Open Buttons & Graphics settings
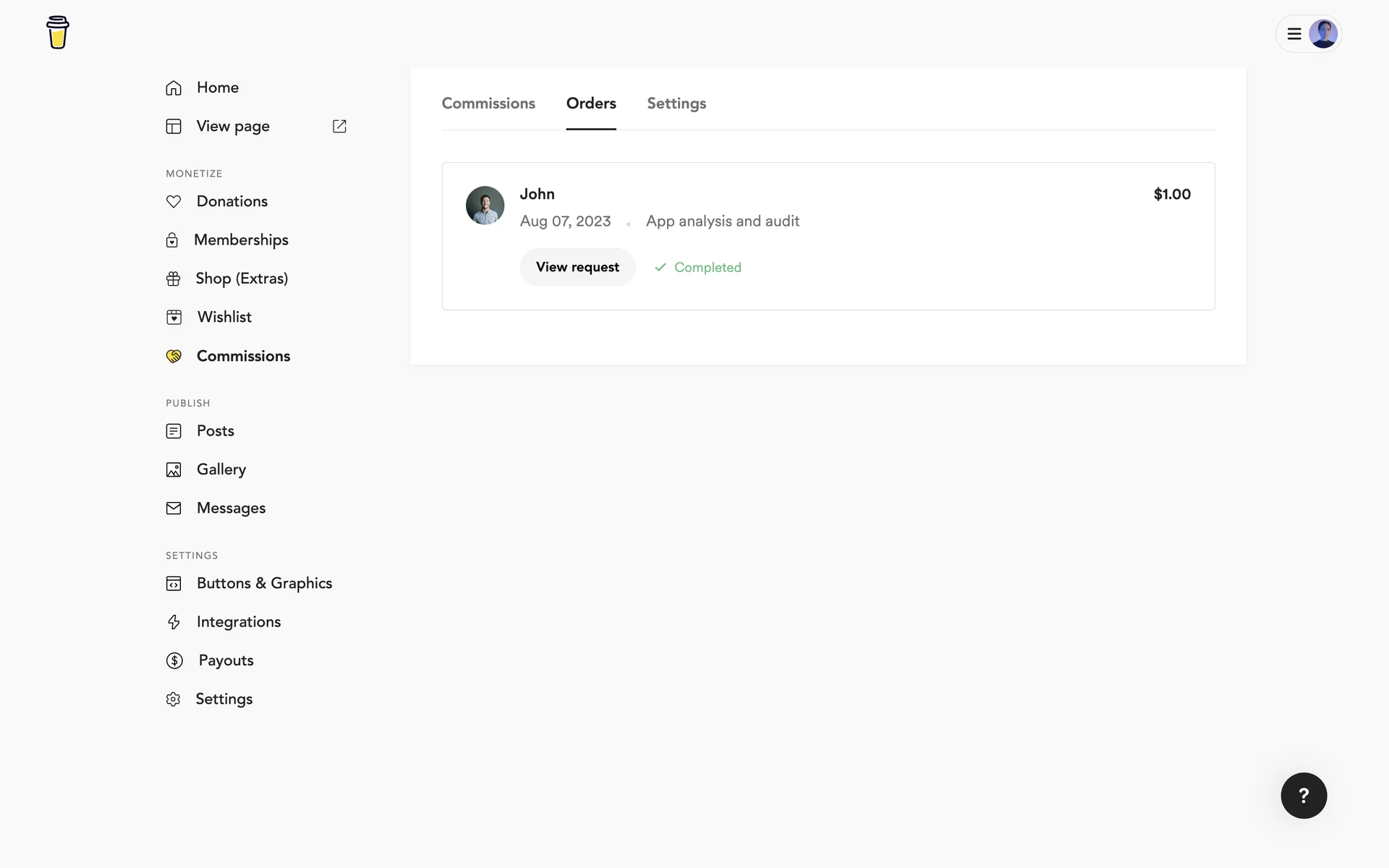 tap(264, 584)
